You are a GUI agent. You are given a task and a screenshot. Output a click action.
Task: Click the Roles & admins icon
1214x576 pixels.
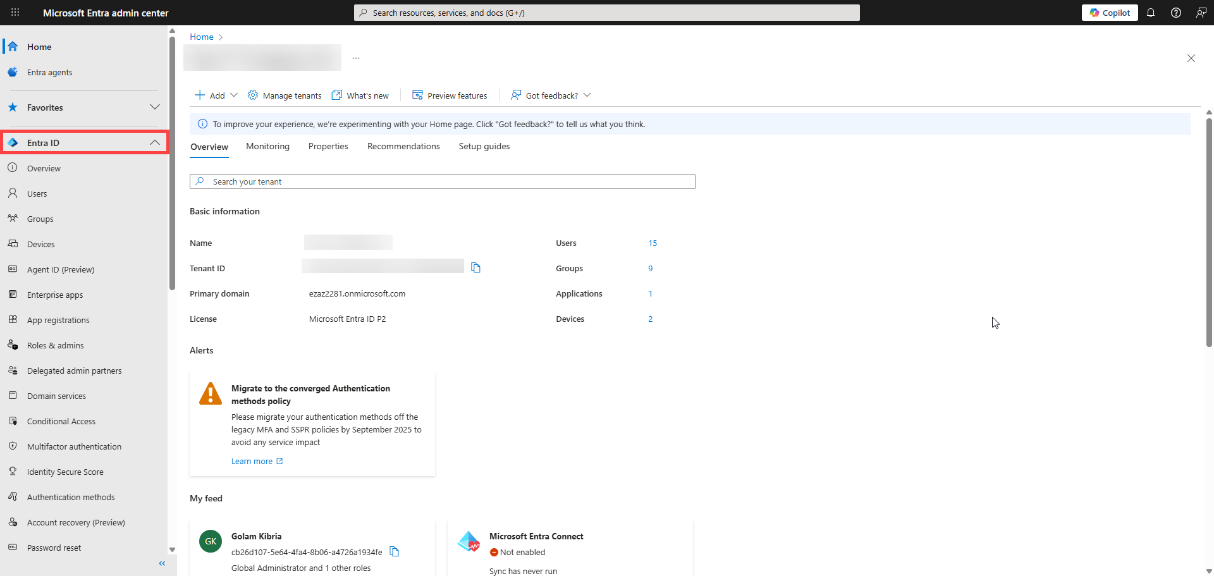(13, 345)
